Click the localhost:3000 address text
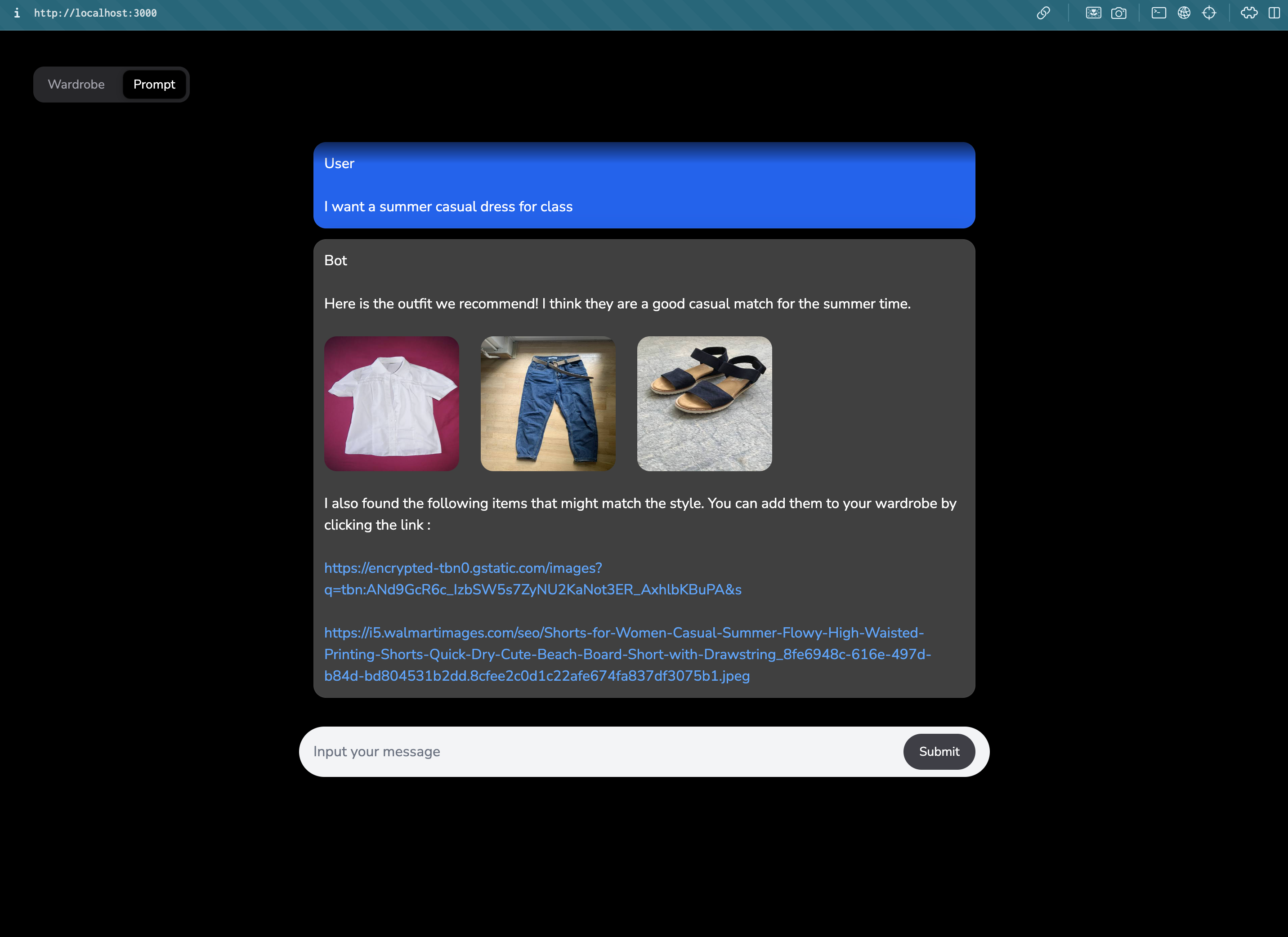This screenshot has height=937, width=1288. [x=95, y=13]
